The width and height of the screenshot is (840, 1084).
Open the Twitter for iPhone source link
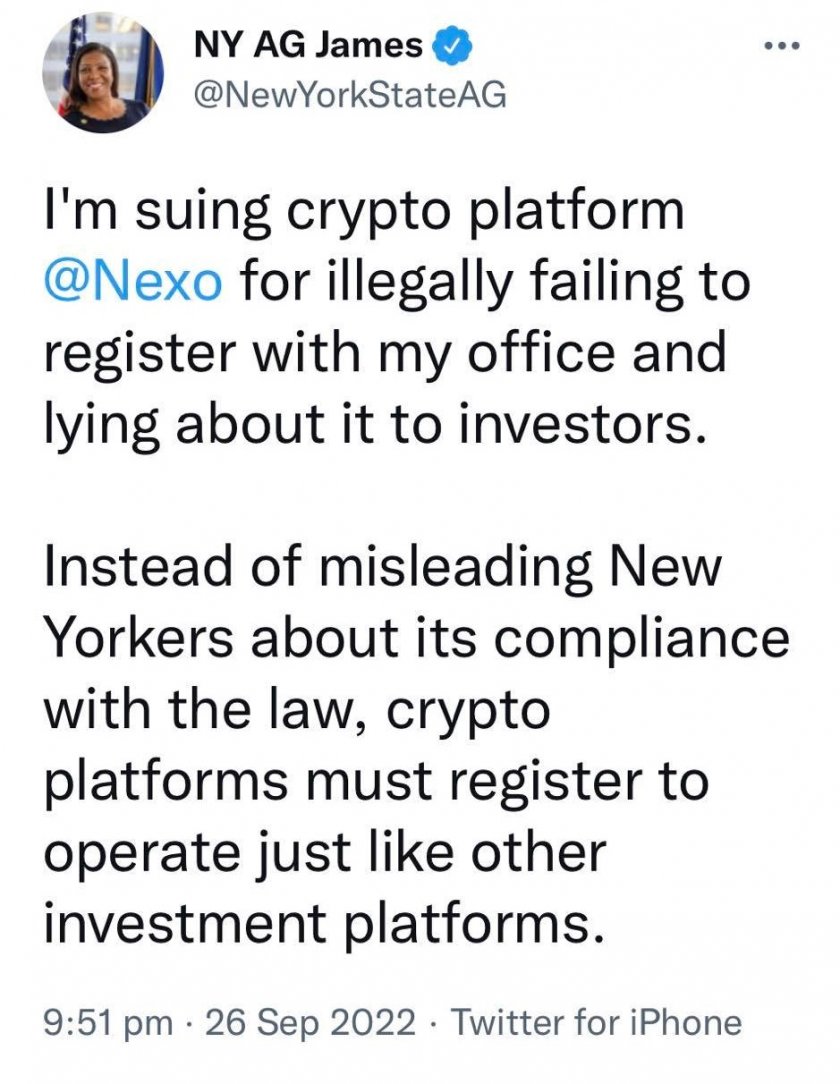coord(596,1022)
